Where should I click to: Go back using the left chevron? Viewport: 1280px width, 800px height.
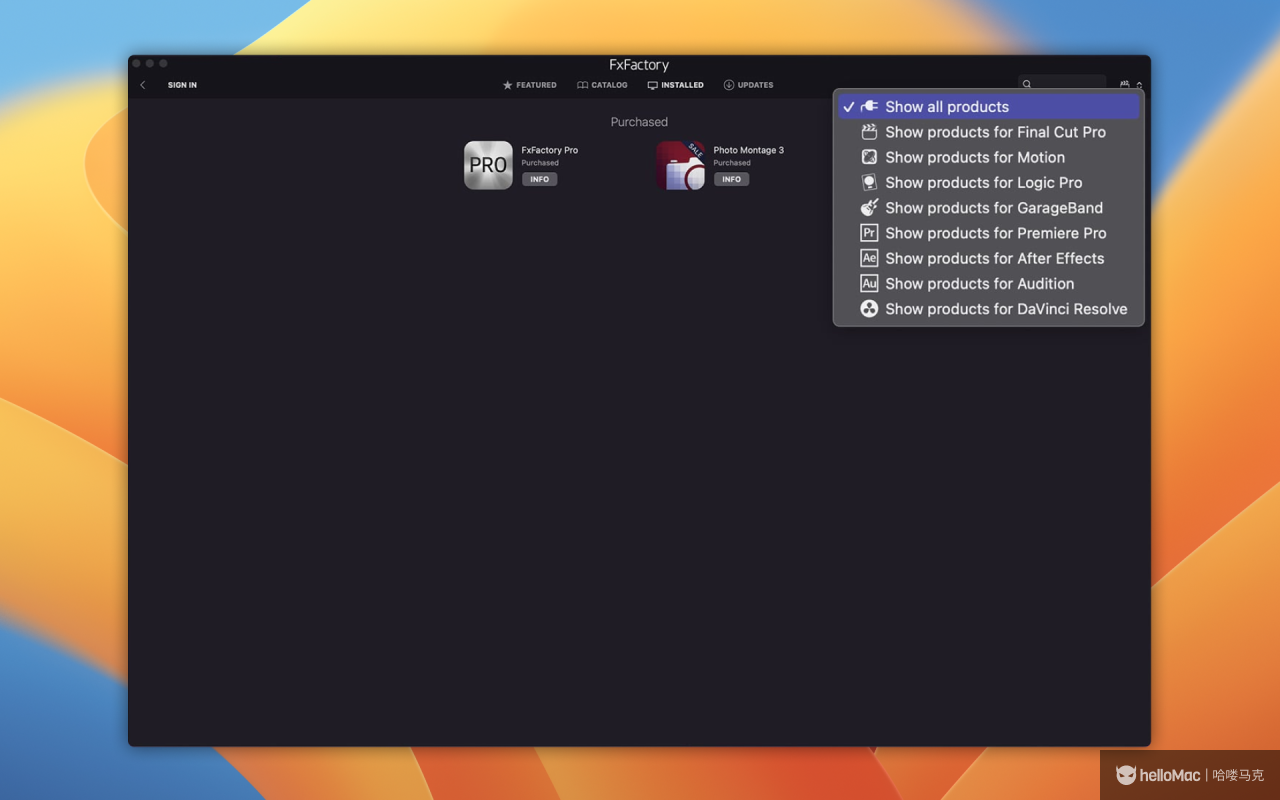(143, 85)
